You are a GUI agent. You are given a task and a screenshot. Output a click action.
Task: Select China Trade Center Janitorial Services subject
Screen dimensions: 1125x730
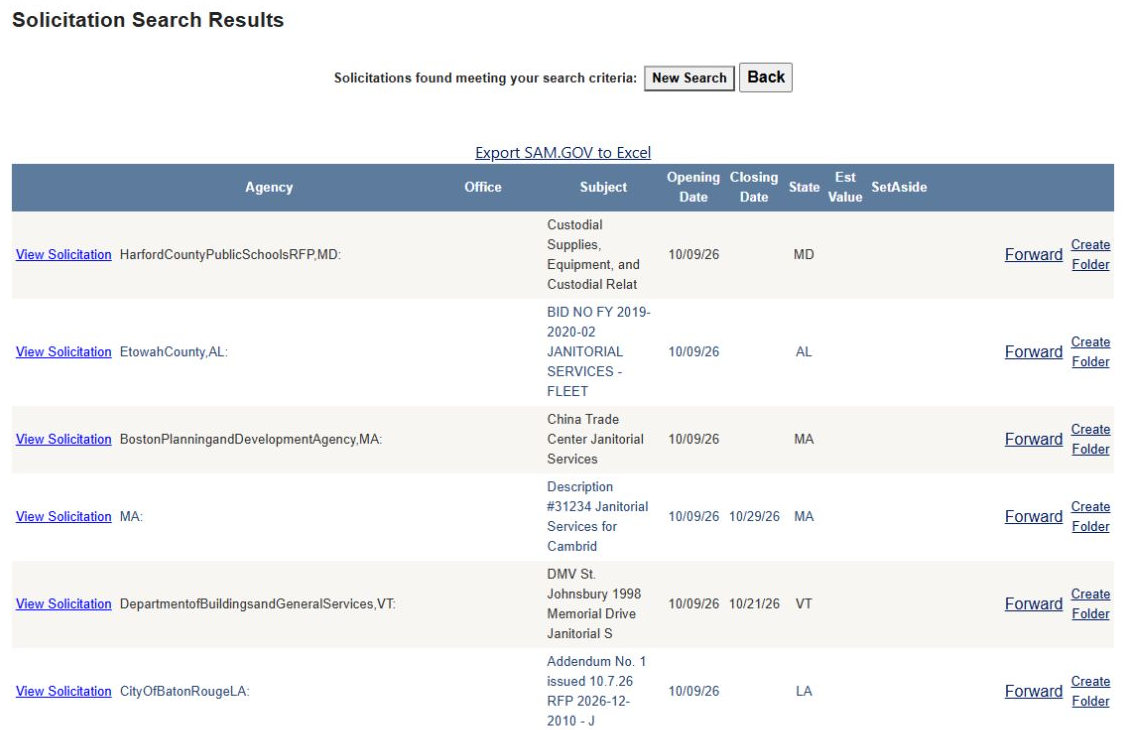point(596,439)
